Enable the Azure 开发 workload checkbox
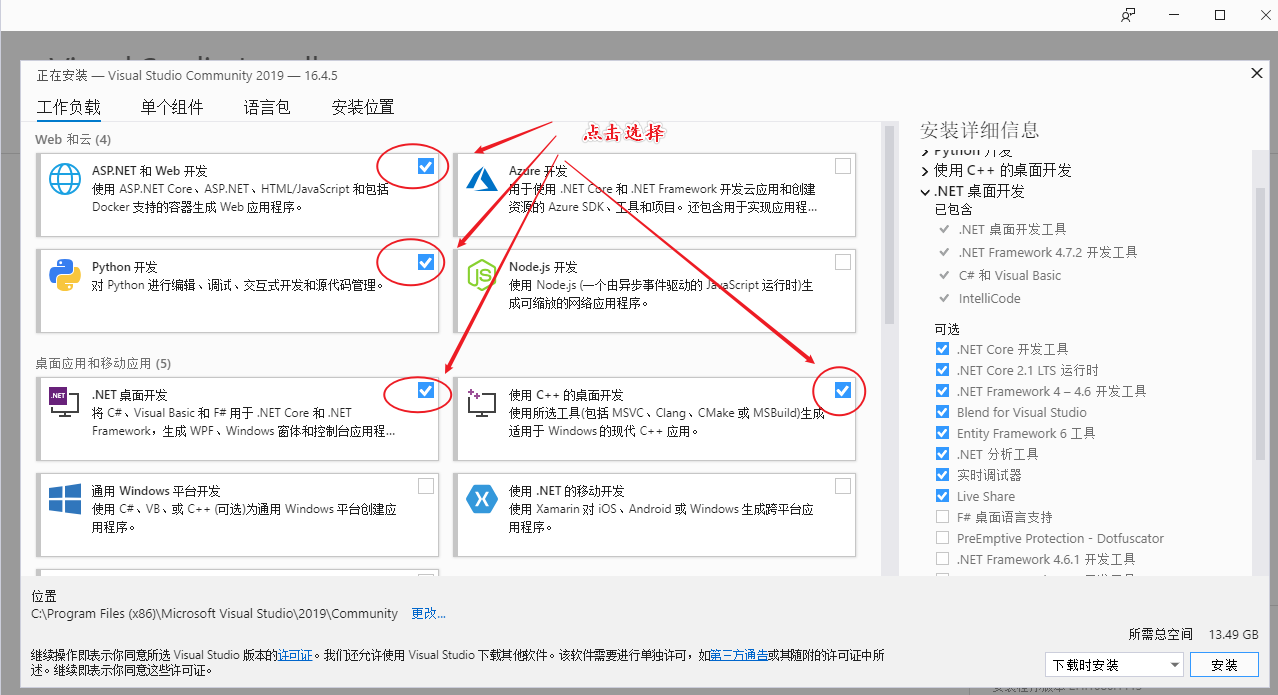The image size is (1278, 695). coord(842,166)
